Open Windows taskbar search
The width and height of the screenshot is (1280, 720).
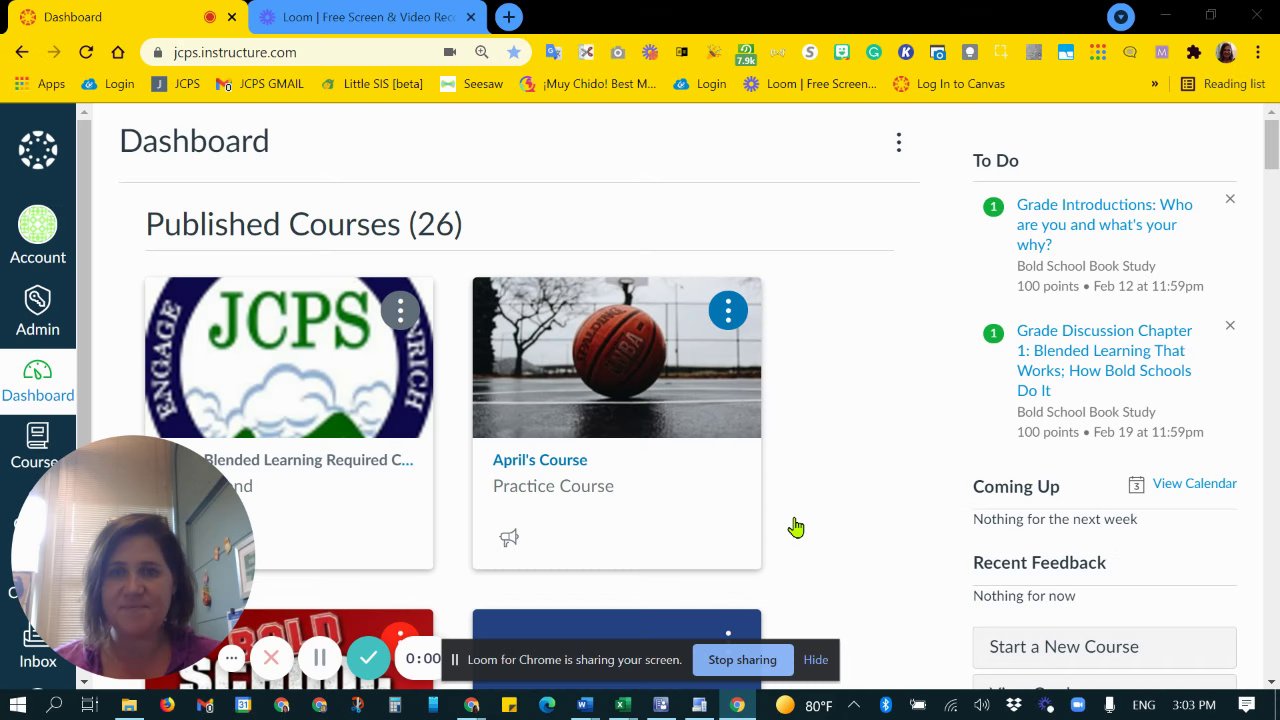54,705
